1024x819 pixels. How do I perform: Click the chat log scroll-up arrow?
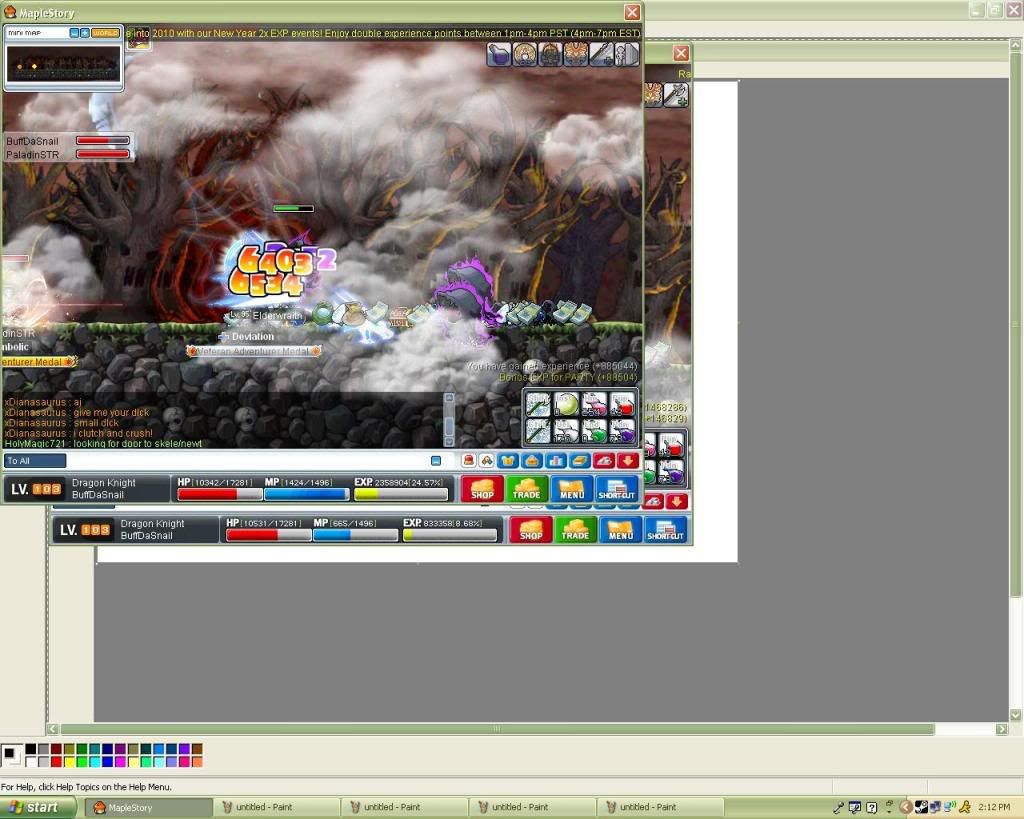[x=449, y=398]
